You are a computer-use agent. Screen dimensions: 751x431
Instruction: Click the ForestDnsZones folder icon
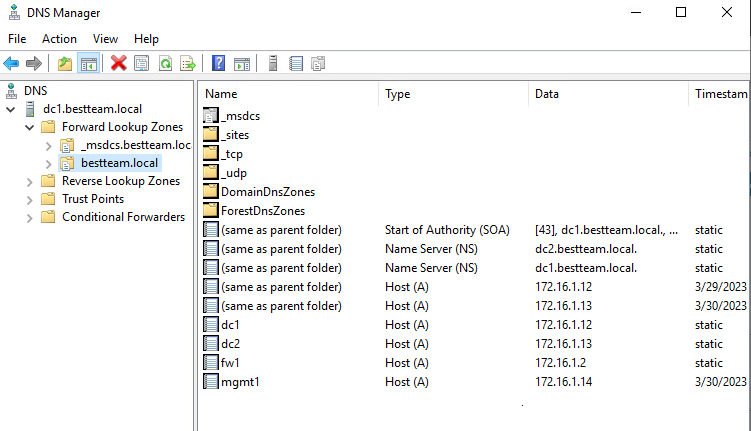[211, 211]
